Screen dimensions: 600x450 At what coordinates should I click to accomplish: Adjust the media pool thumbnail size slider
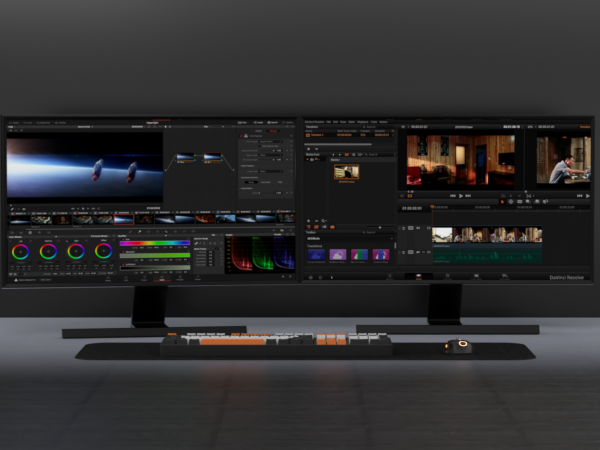click(380, 227)
